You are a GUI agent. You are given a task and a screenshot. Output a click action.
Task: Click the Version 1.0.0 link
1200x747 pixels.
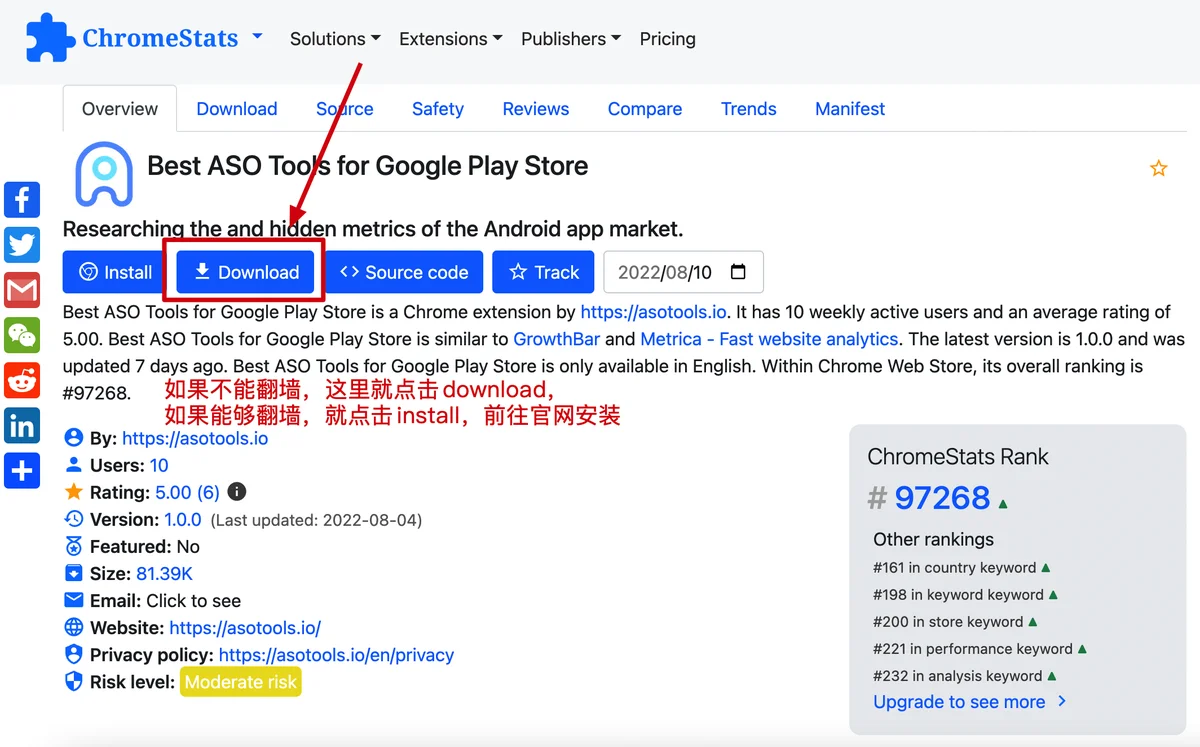(183, 519)
